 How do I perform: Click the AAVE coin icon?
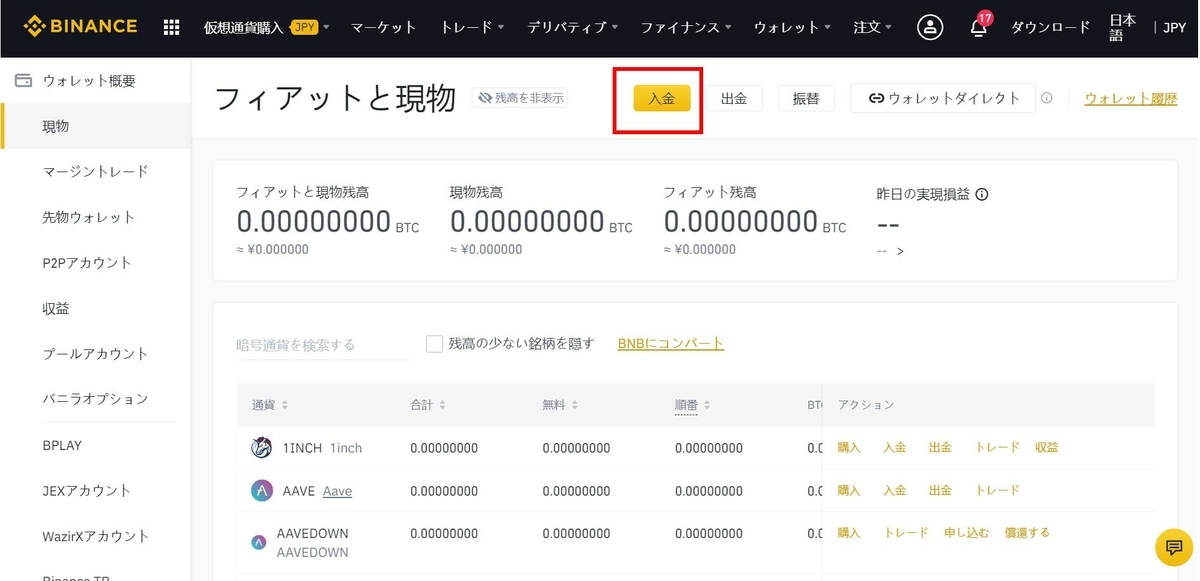click(x=261, y=491)
